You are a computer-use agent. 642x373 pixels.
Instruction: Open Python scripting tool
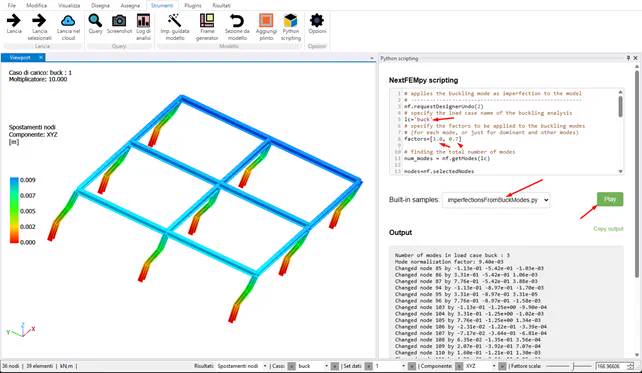click(291, 20)
